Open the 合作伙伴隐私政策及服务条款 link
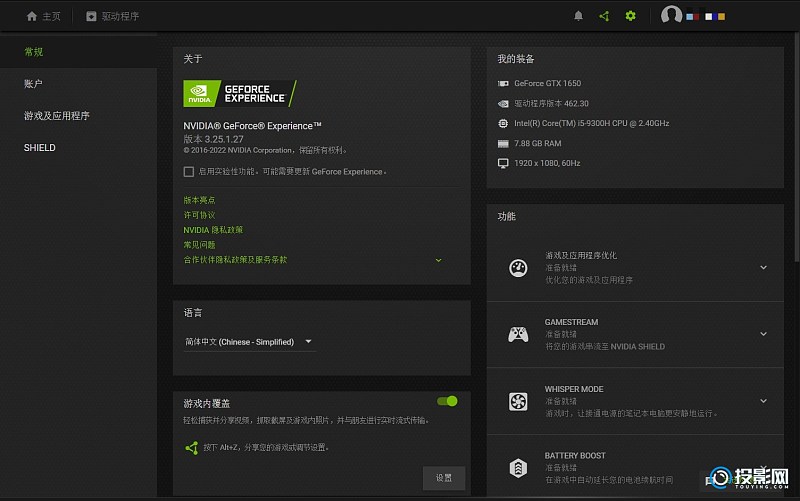The height and width of the screenshot is (501, 800). pos(235,260)
